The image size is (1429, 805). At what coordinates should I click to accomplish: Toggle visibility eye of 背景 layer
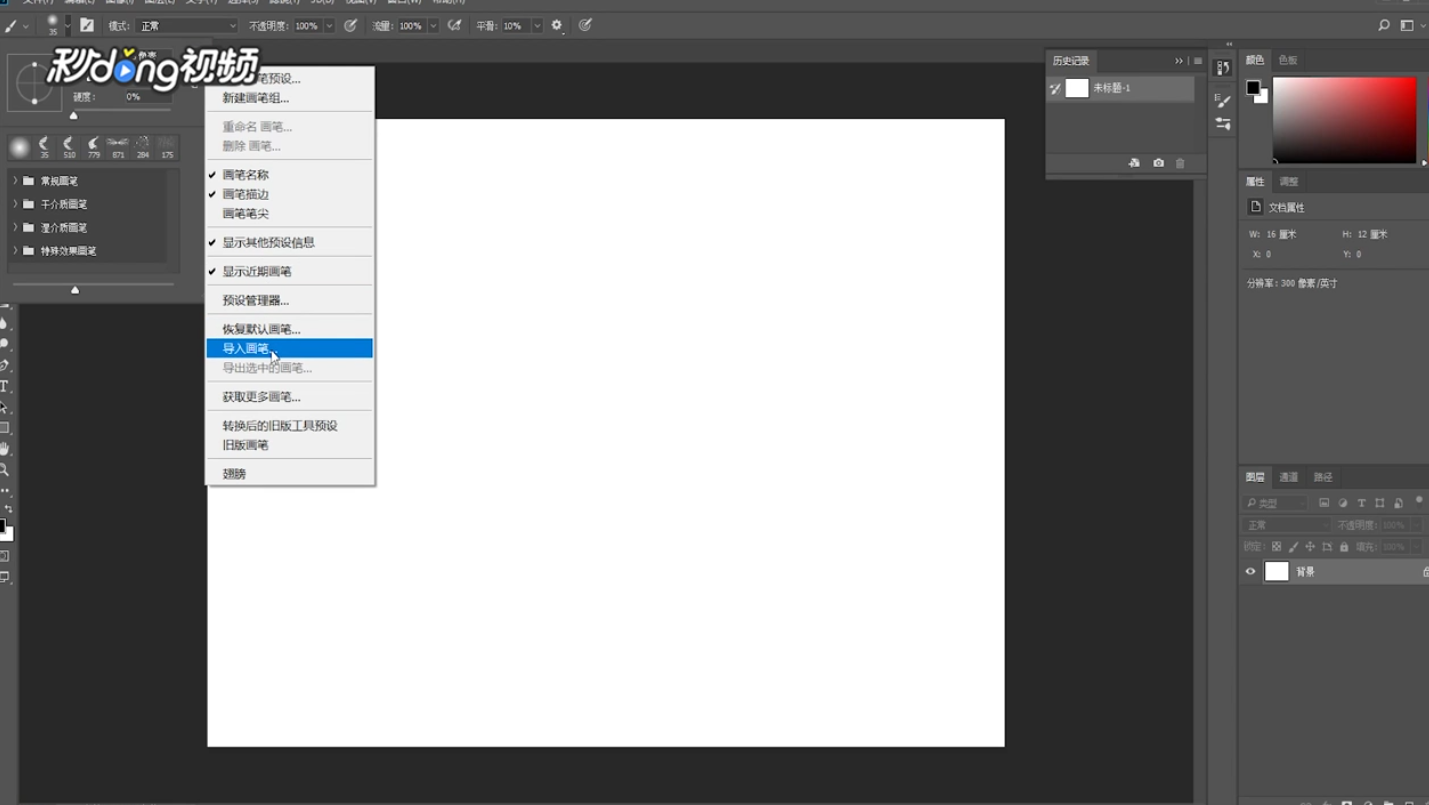(x=1250, y=572)
